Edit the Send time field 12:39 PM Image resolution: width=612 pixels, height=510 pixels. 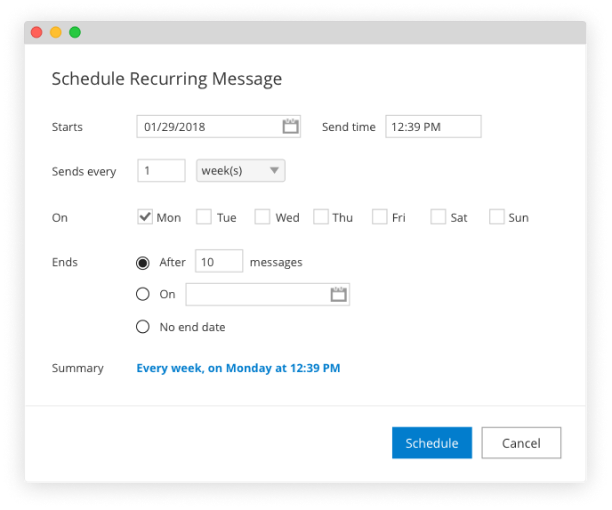tap(433, 126)
